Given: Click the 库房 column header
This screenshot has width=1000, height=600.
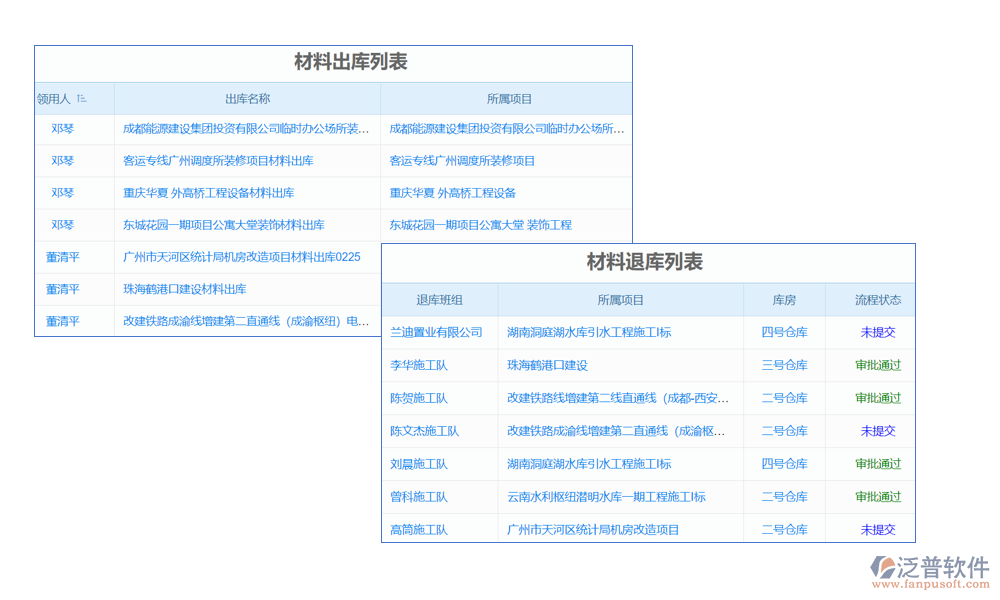Looking at the screenshot, I should [784, 300].
